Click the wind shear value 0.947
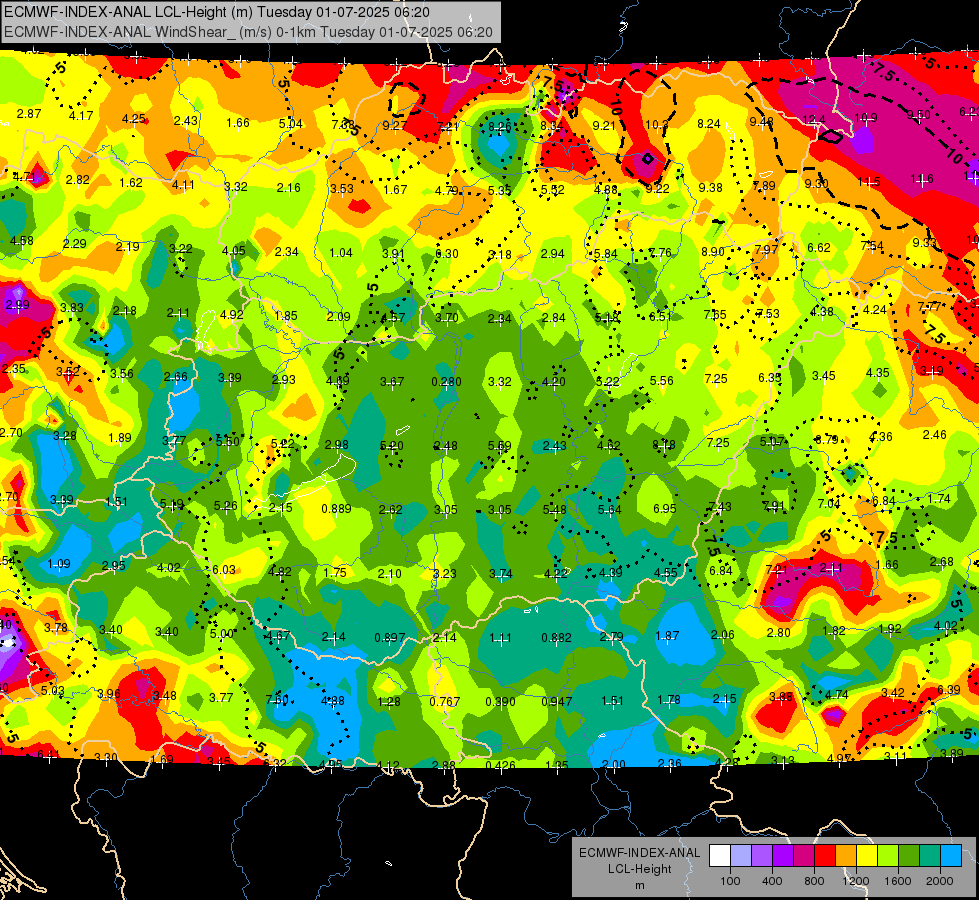 [x=556, y=701]
